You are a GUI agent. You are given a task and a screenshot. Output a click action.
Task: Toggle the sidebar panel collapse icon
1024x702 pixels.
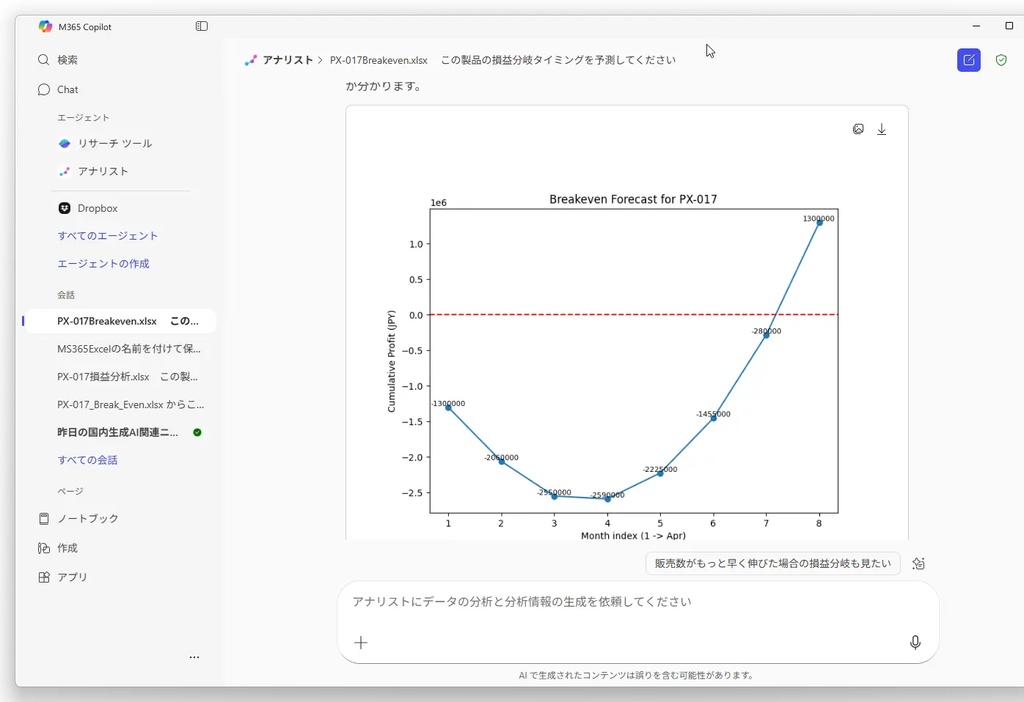(202, 27)
